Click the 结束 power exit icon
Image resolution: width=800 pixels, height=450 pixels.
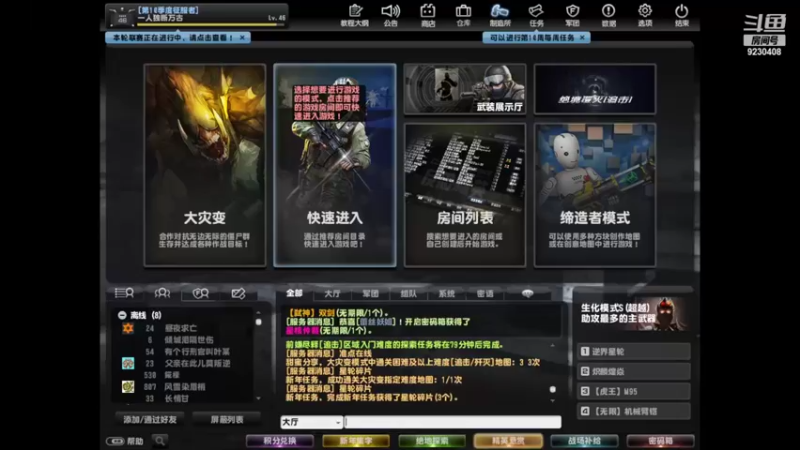point(682,15)
